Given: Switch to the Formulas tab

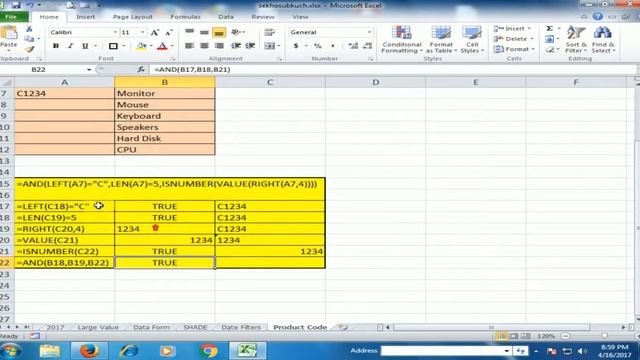Looking at the screenshot, I should (x=185, y=17).
